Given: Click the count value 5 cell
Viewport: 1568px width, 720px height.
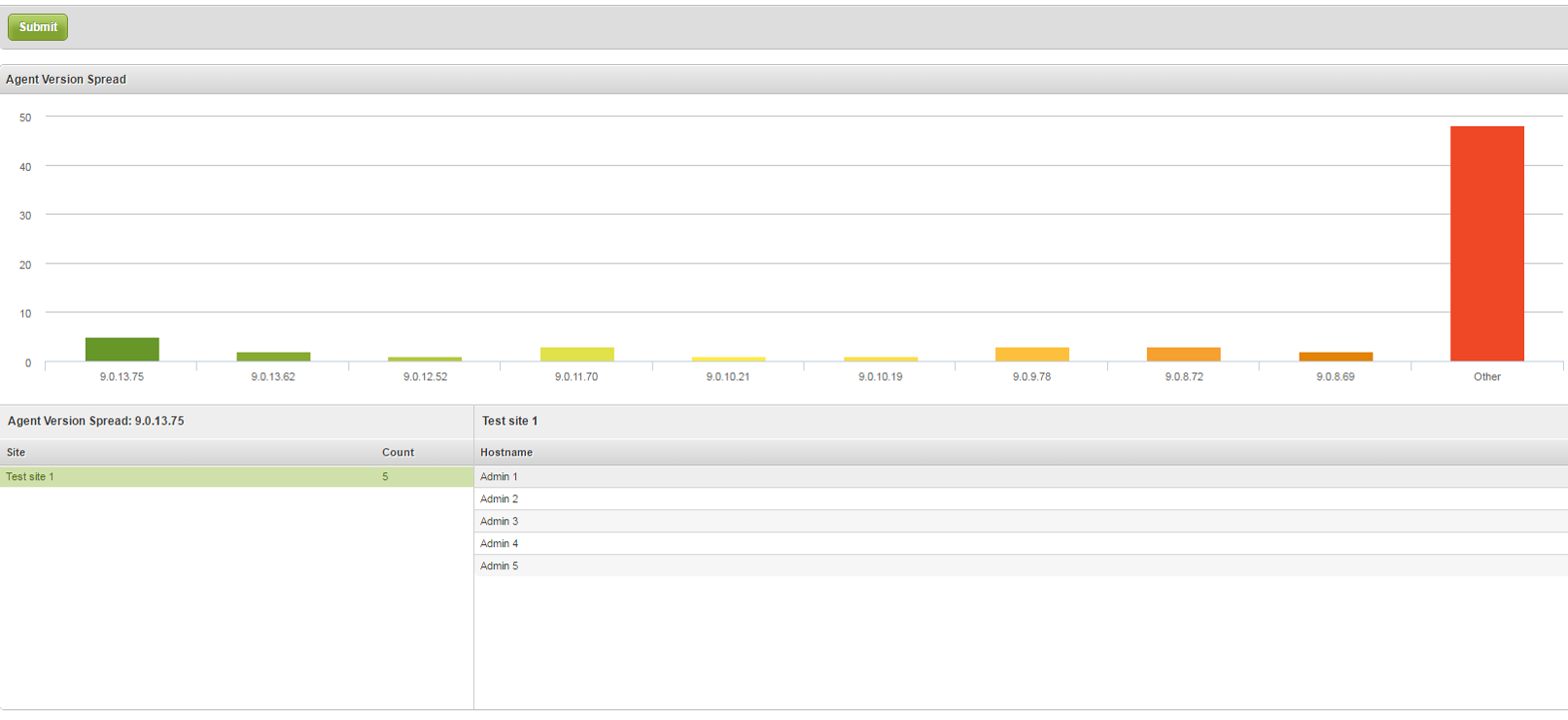Looking at the screenshot, I should (x=385, y=477).
